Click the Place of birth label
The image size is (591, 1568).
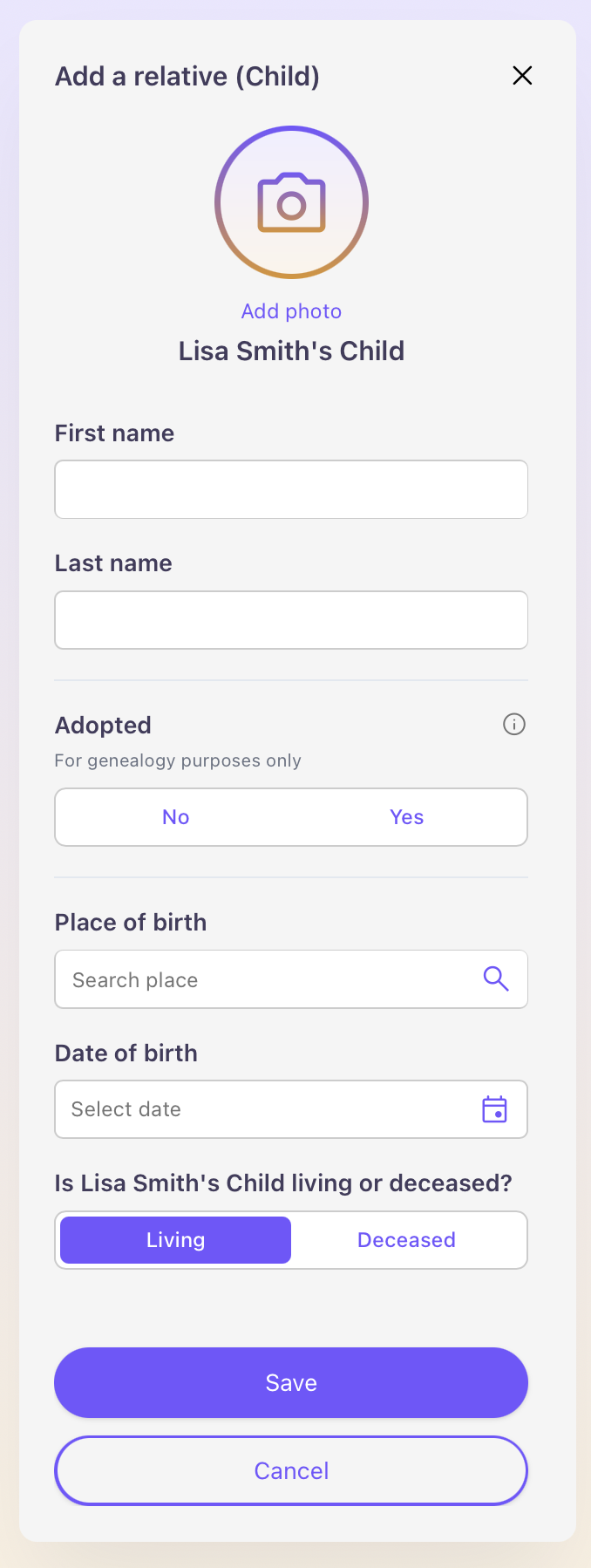pyautogui.click(x=131, y=923)
